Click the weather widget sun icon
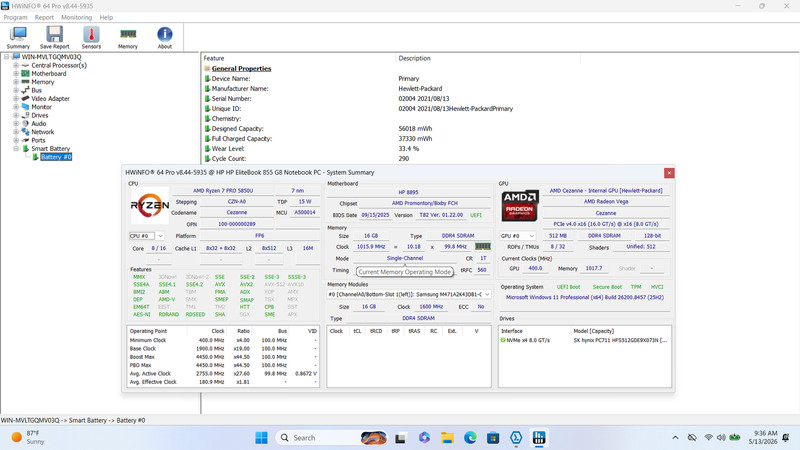Image resolution: width=800 pixels, height=450 pixels. click(x=16, y=437)
